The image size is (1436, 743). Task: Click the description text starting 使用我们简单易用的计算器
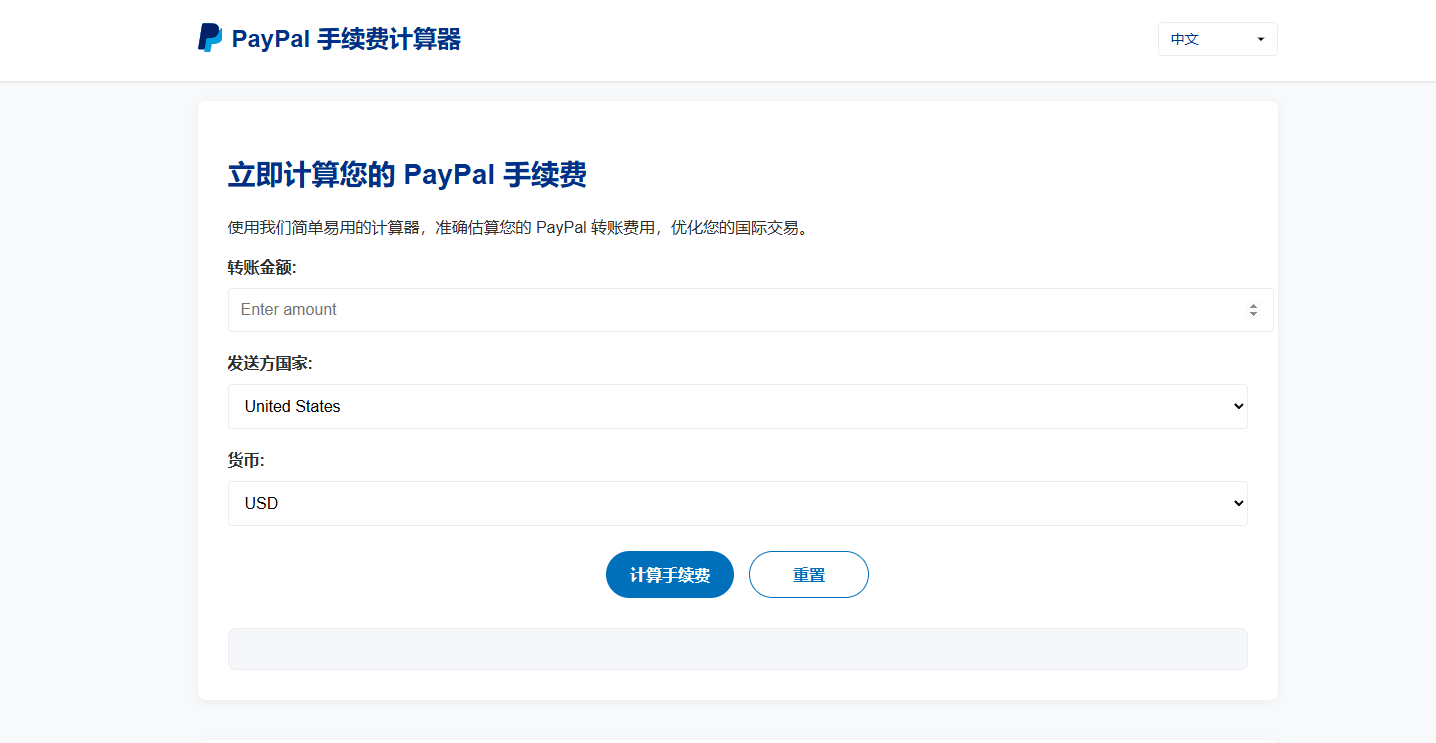click(518, 227)
